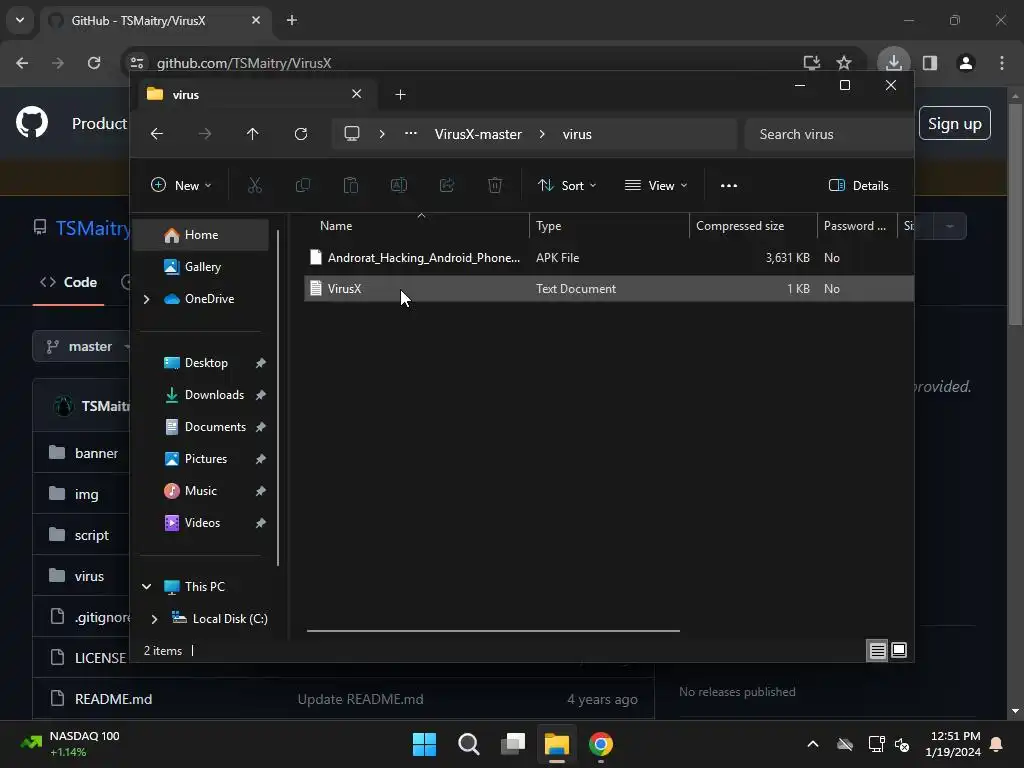Click the Share icon in Explorer toolbar
Image resolution: width=1024 pixels, height=768 pixels.
point(447,185)
